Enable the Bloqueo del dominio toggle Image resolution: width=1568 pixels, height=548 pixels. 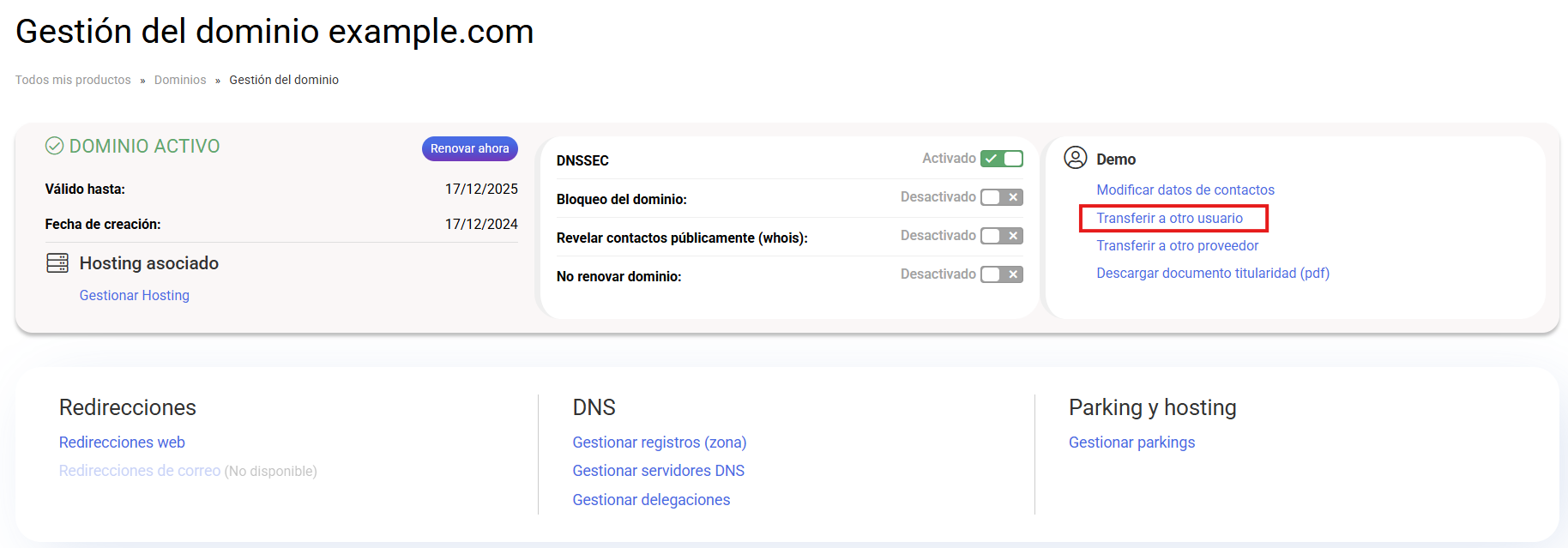coord(1001,197)
